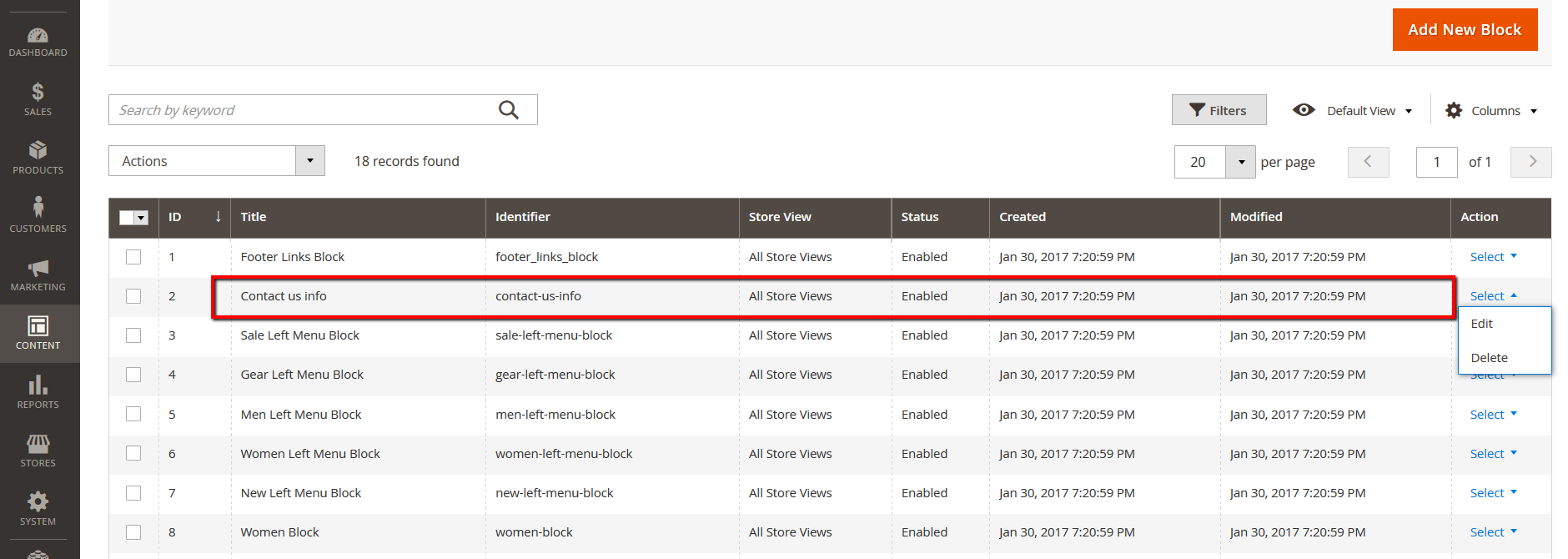Click the women-left-menu-block identifier
This screenshot has height=559, width=1568.
[564, 454]
